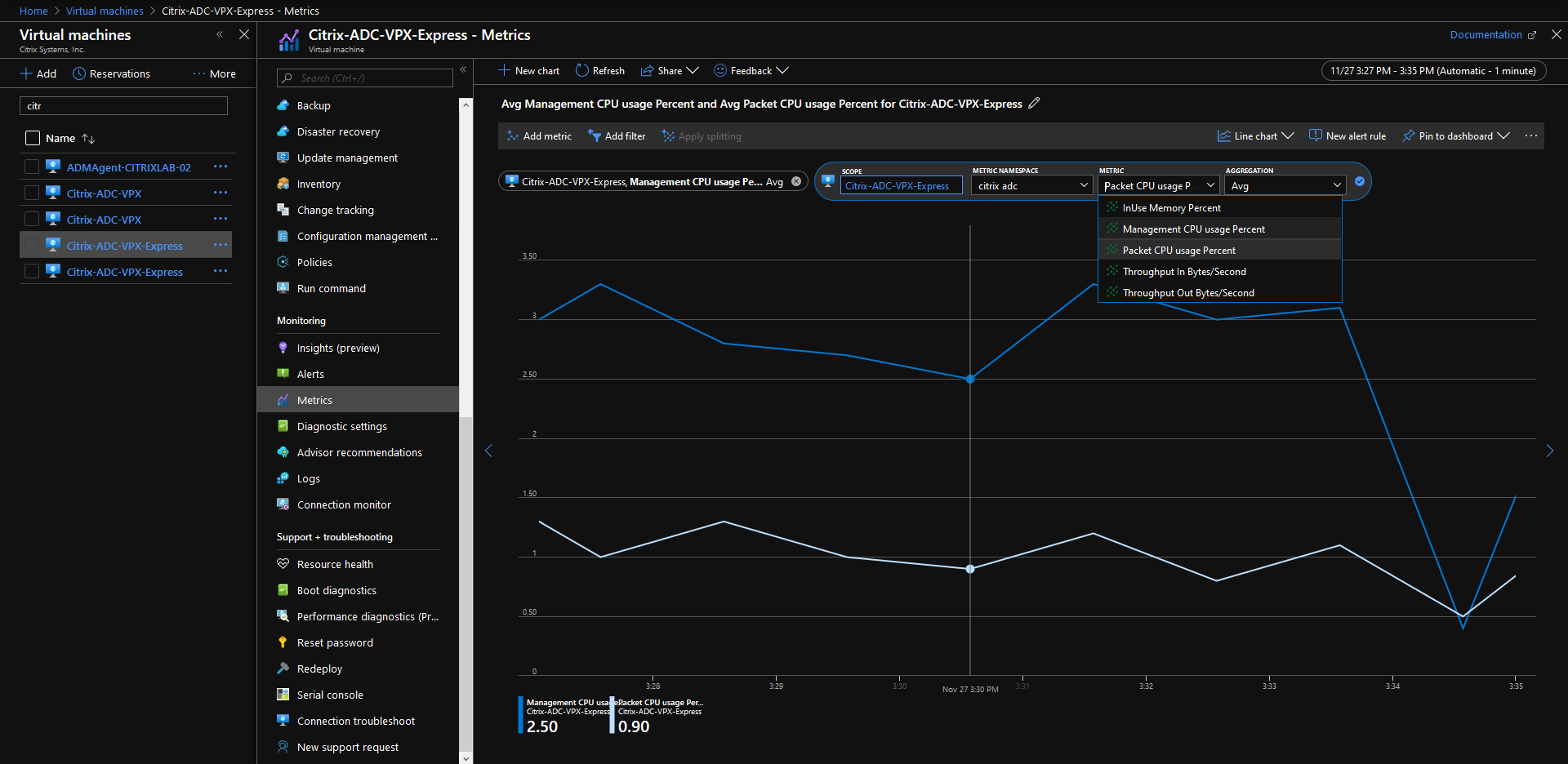Go to the previous time range arrow
This screenshot has width=1568, height=764.
point(488,451)
